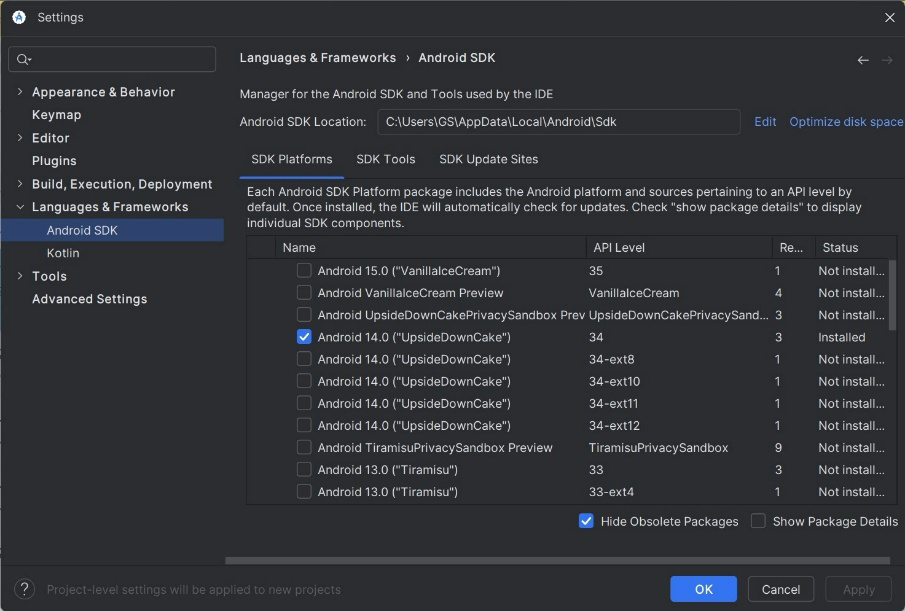
Task: Click the 'Installed' status cell
Action: [x=842, y=337]
